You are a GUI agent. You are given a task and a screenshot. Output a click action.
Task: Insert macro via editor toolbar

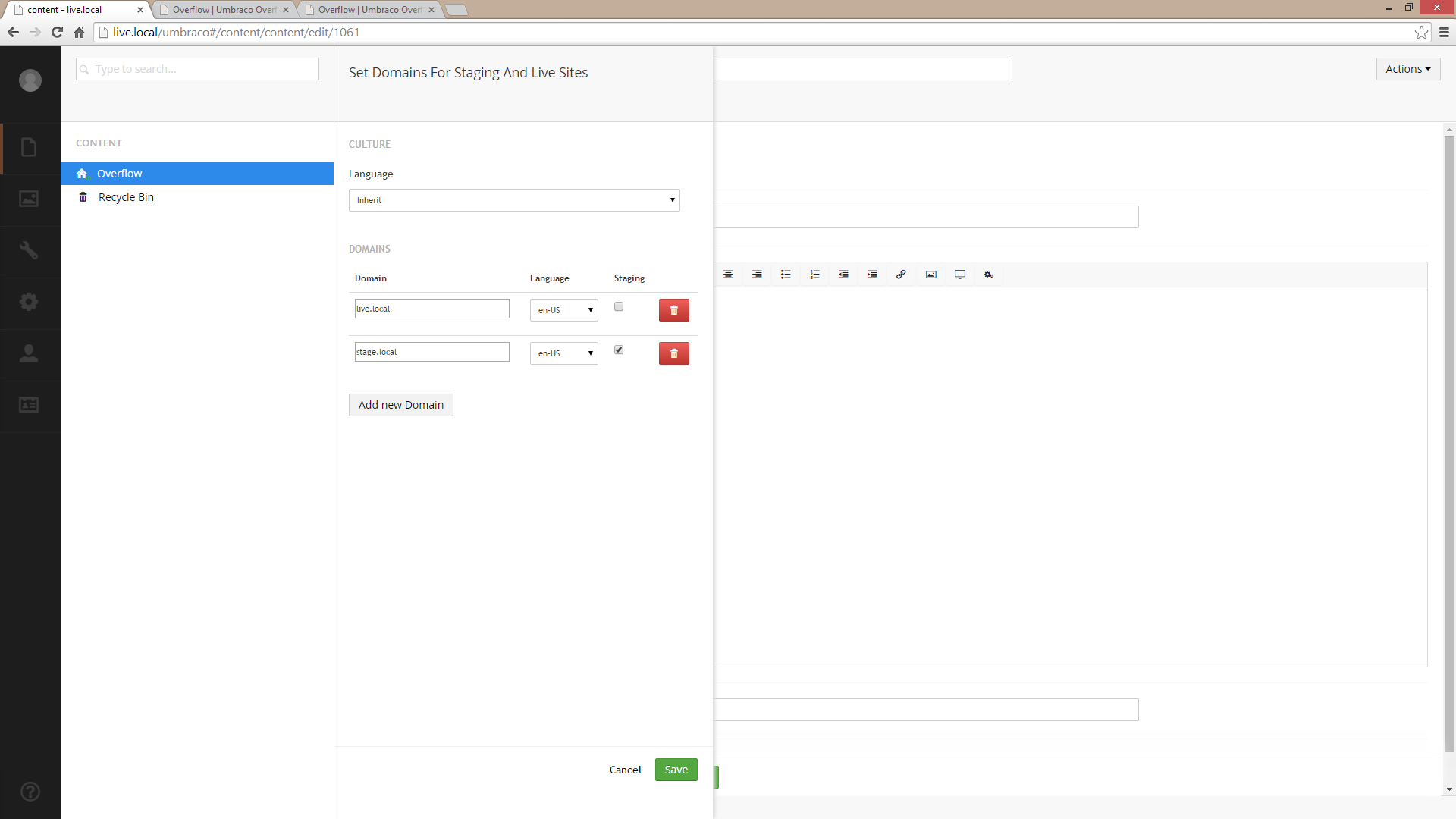pyautogui.click(x=989, y=275)
